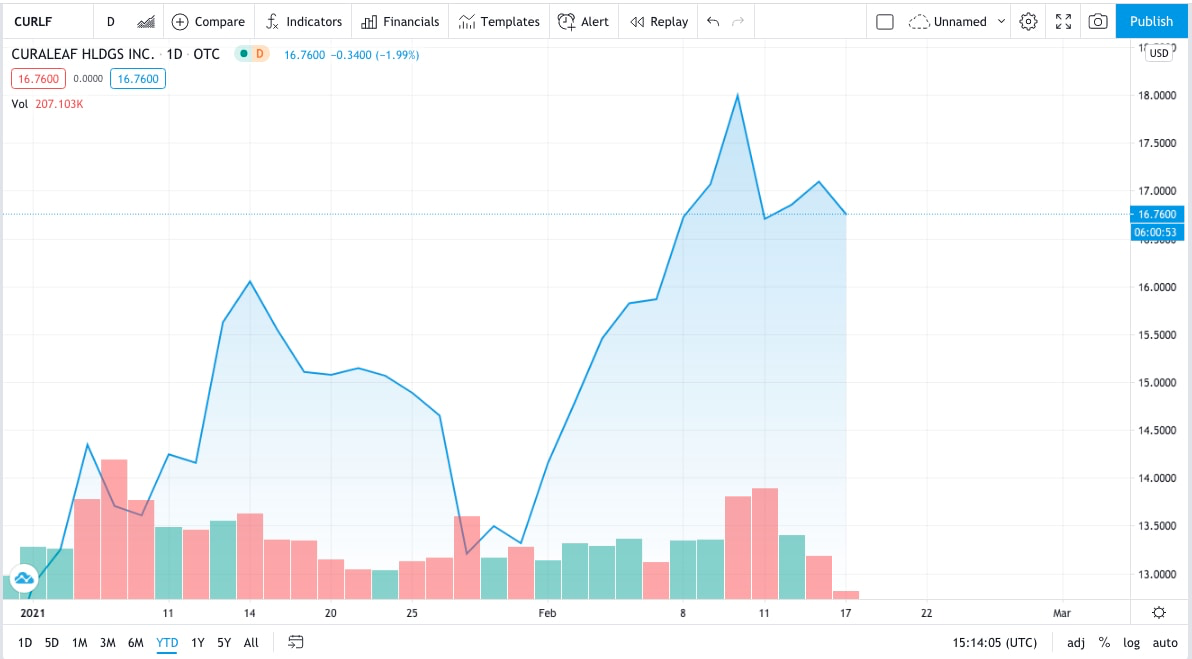1192x659 pixels.
Task: Take a chart snapshot with camera icon
Action: tap(1098, 22)
